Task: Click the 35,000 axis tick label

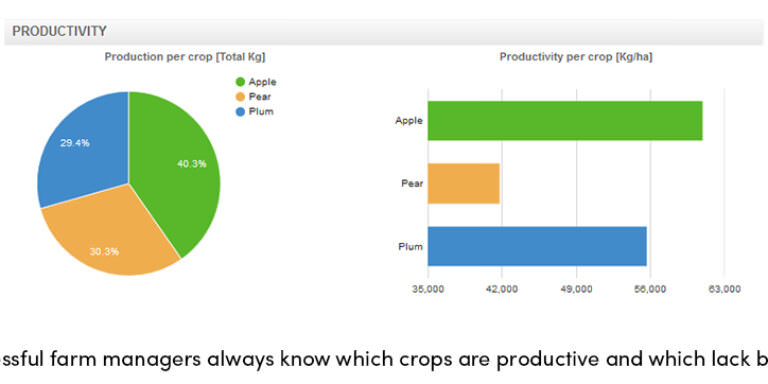Action: click(x=428, y=289)
